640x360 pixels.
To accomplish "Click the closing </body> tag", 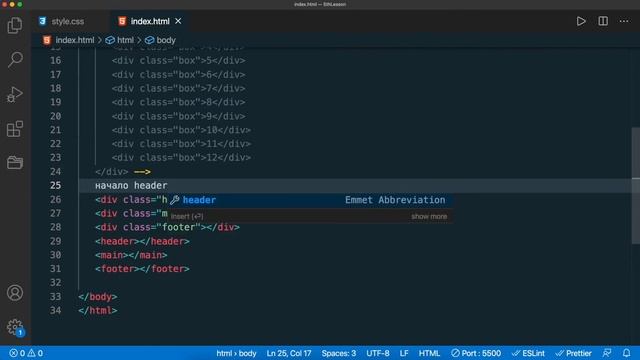I will tap(98, 297).
